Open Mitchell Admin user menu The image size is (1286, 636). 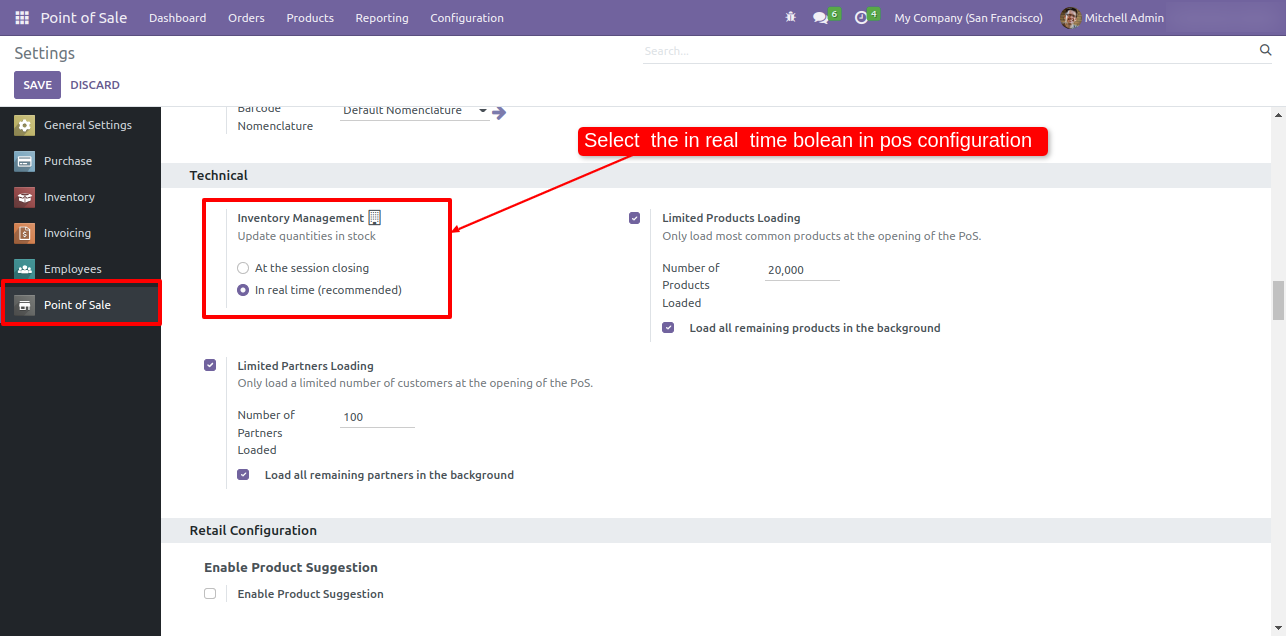(1112, 18)
